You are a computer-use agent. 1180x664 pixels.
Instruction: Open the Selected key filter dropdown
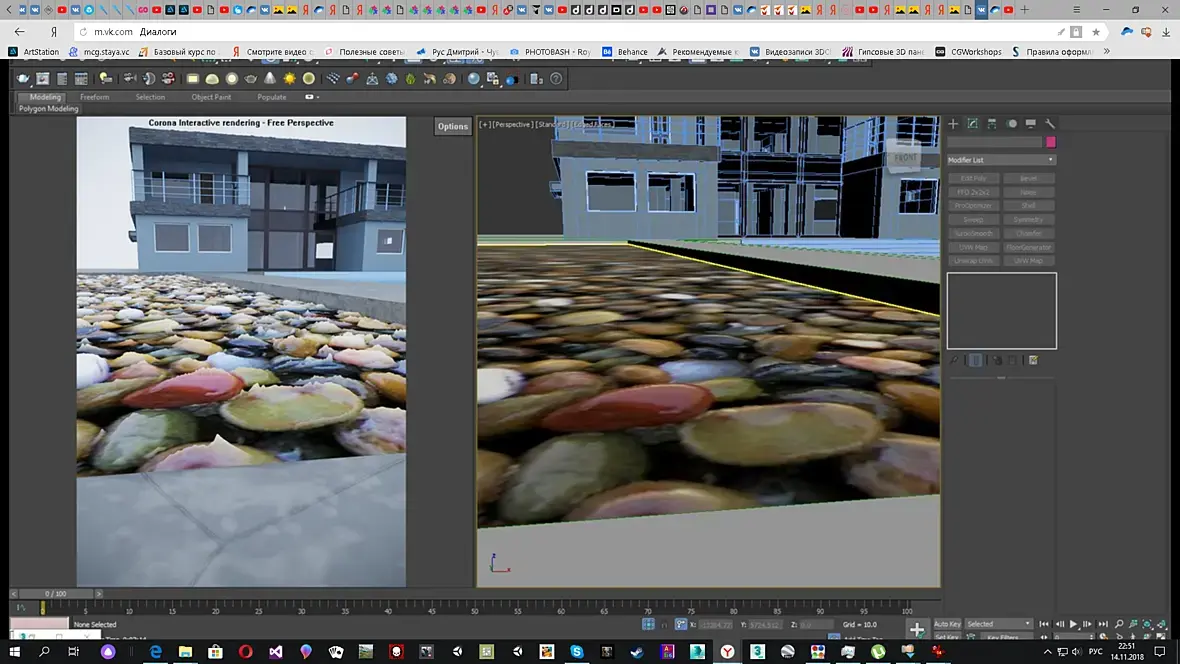[998, 624]
